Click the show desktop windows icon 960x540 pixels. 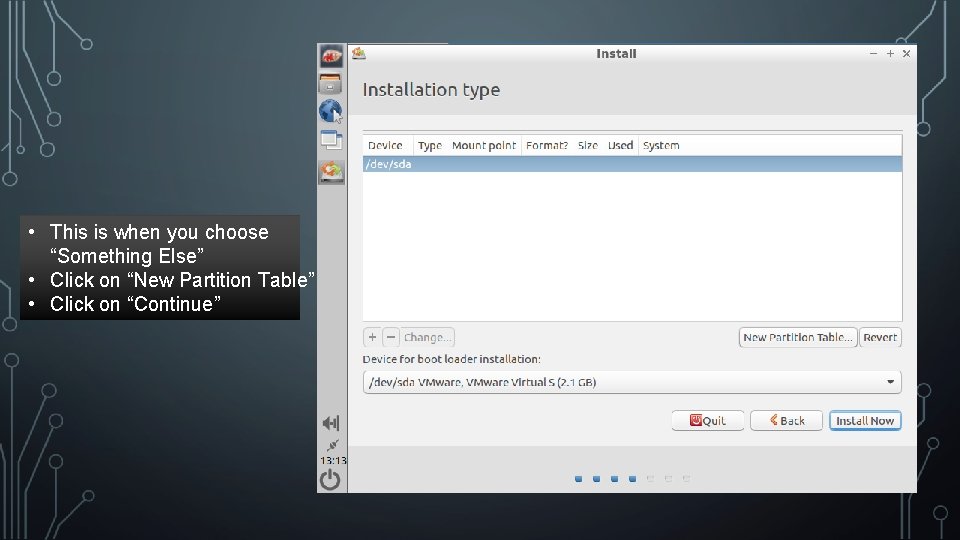coord(331,140)
